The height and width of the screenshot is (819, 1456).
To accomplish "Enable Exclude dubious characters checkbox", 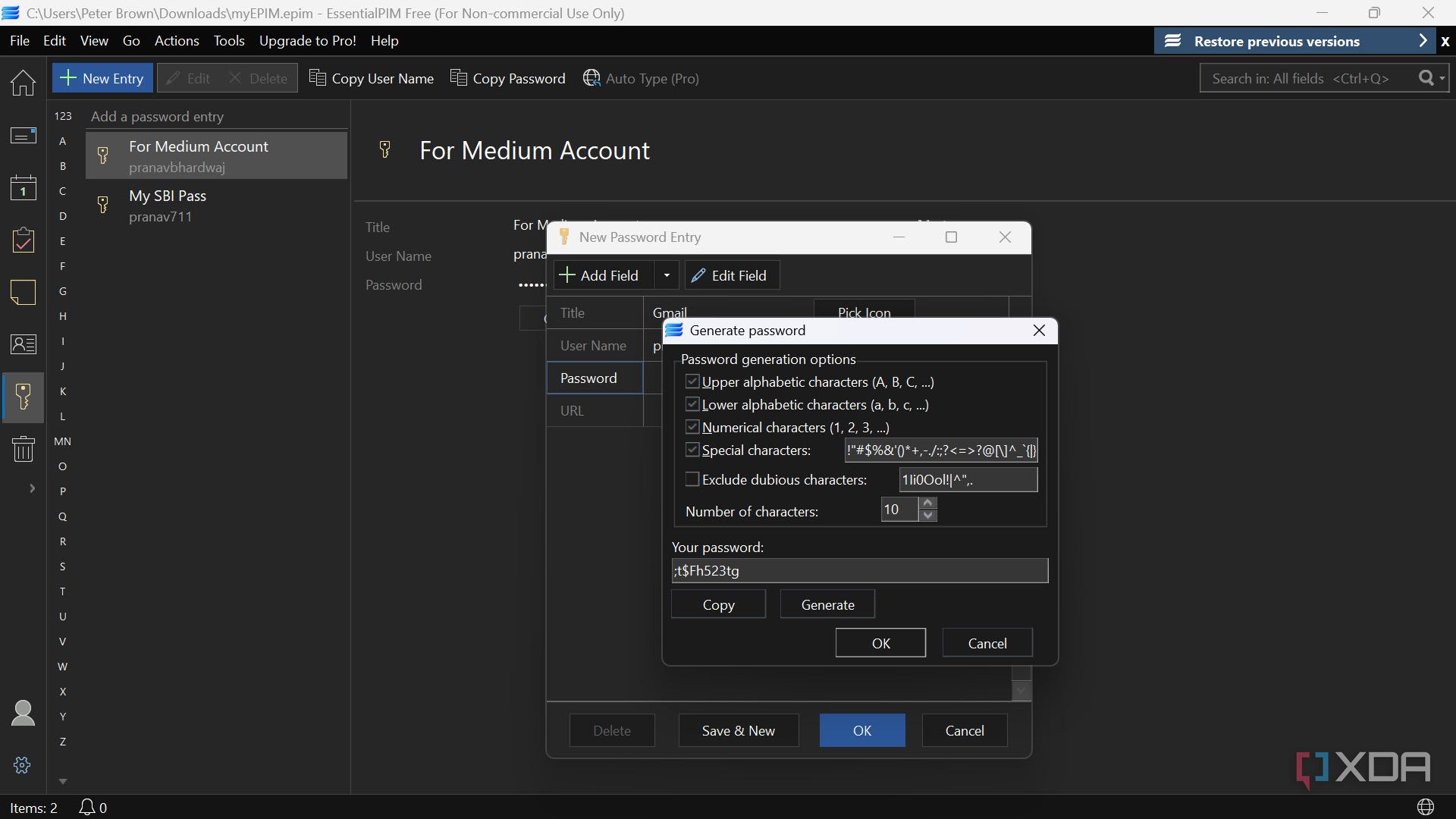I will point(692,479).
